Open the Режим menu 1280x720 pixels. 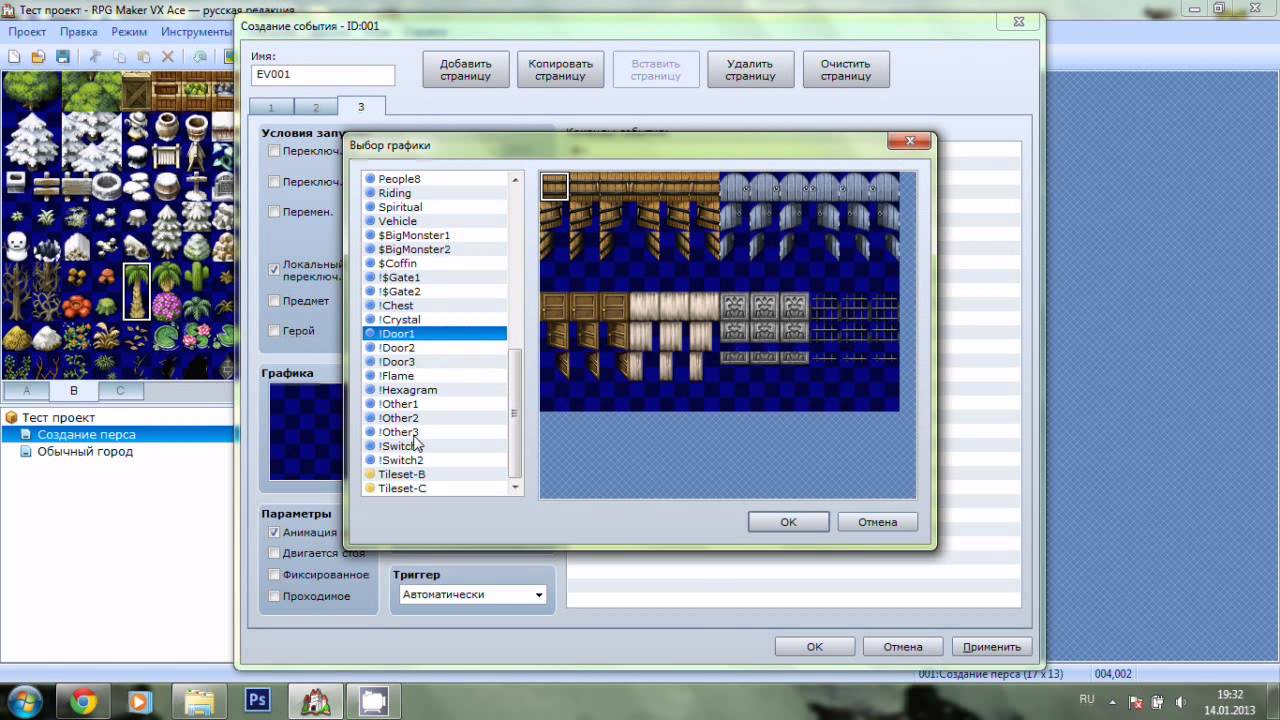pyautogui.click(x=129, y=32)
